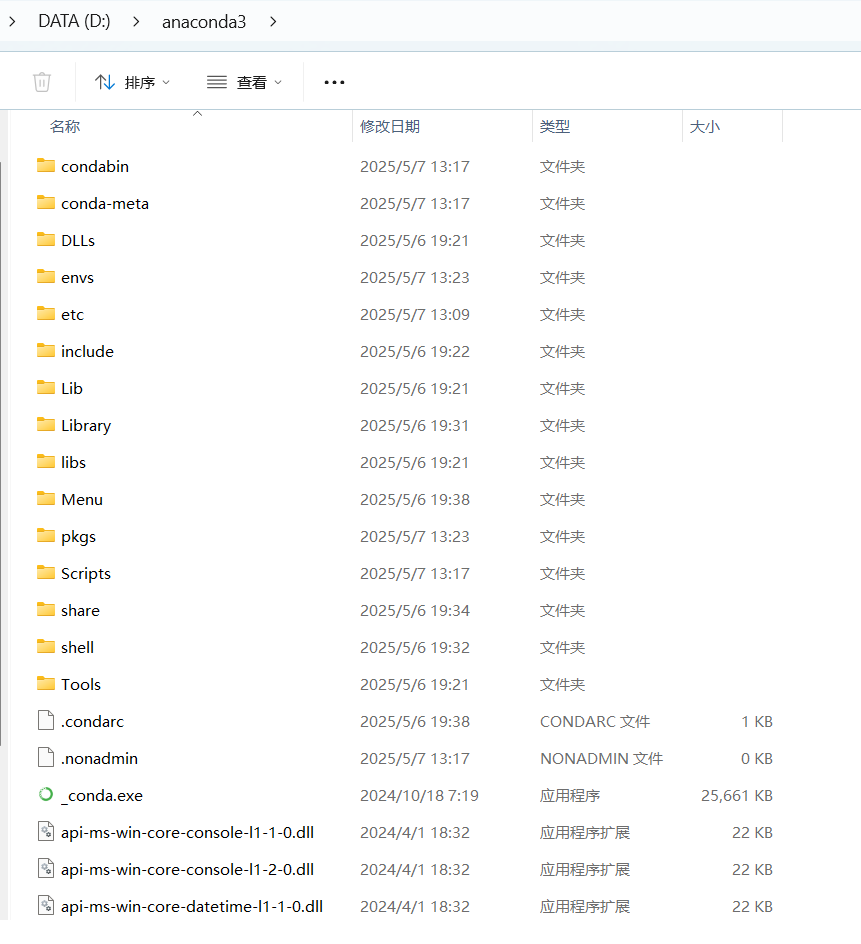This screenshot has height=944, width=861.
Task: Select the Scripts folder icon
Action: [x=46, y=573]
